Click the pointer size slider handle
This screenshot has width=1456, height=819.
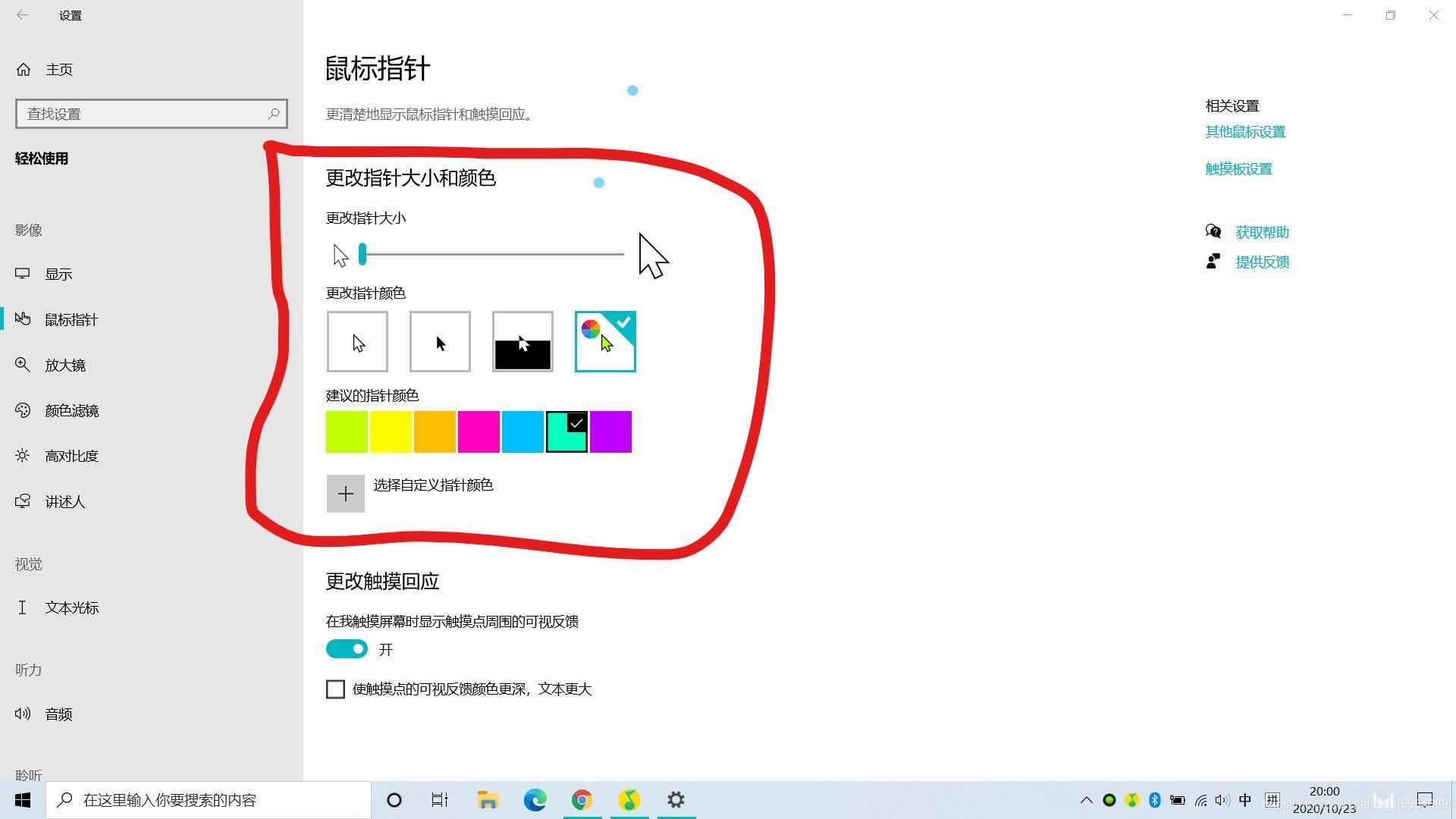(362, 254)
